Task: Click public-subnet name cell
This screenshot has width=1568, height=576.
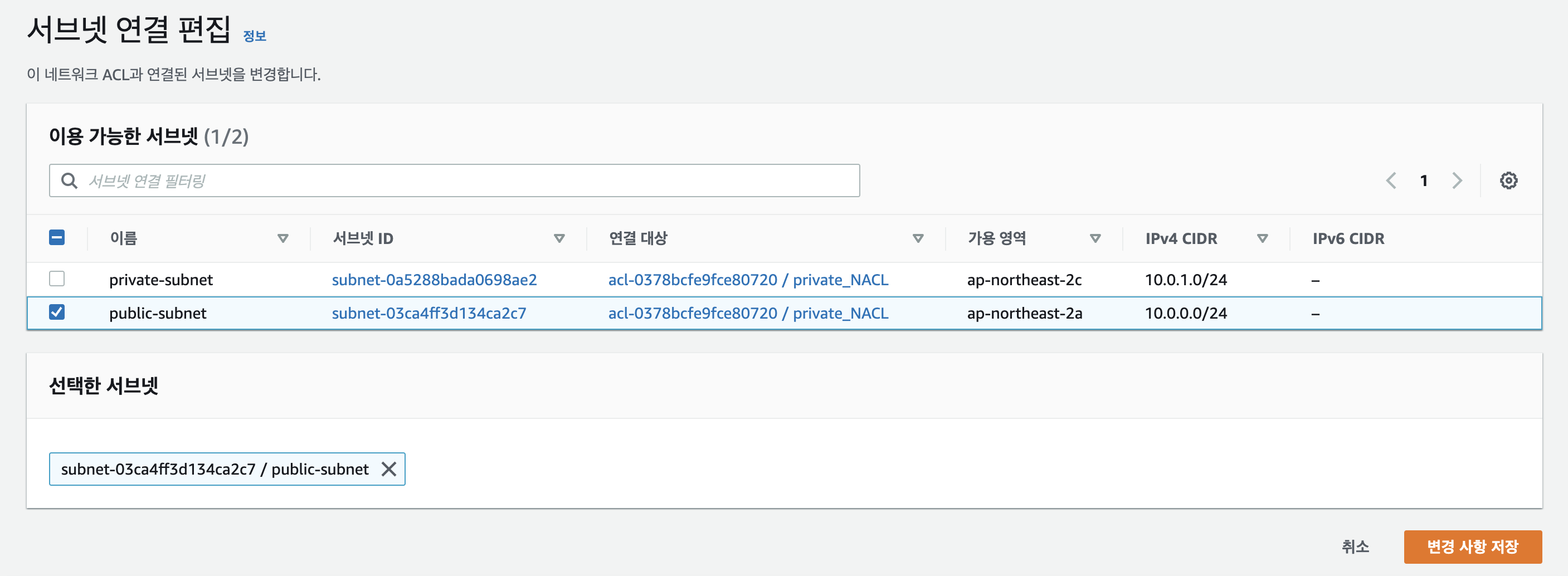Action: click(158, 313)
